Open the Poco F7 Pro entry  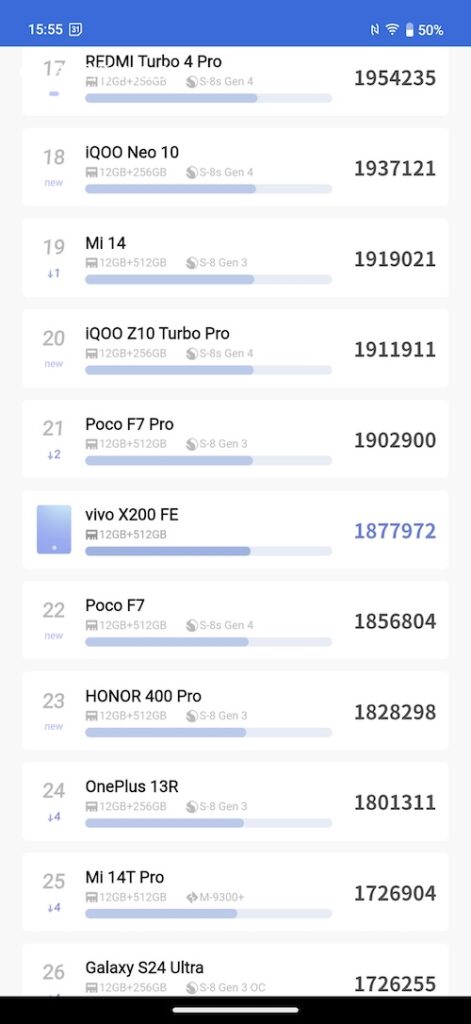pyautogui.click(x=235, y=439)
